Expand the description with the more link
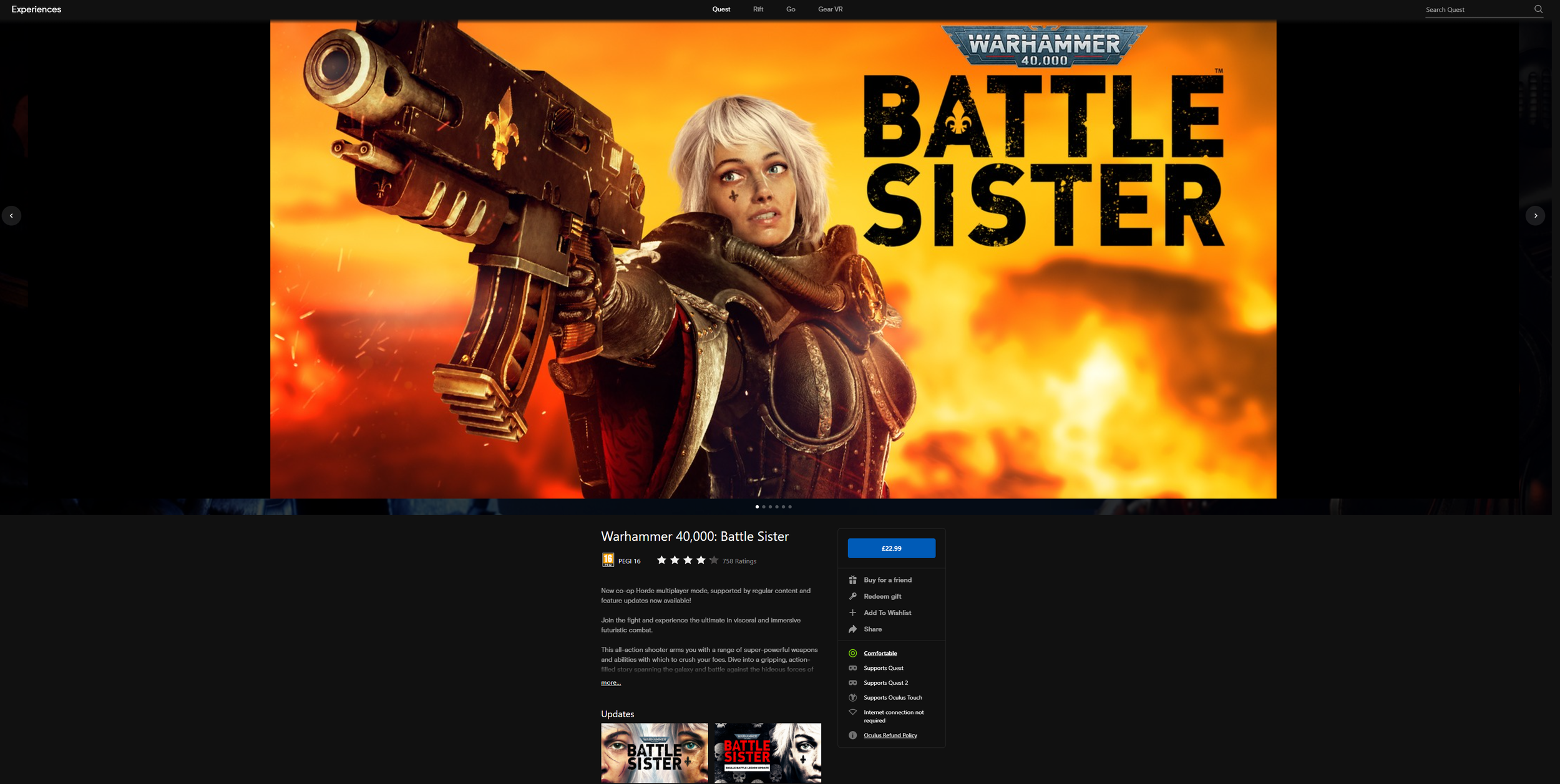 click(x=610, y=682)
